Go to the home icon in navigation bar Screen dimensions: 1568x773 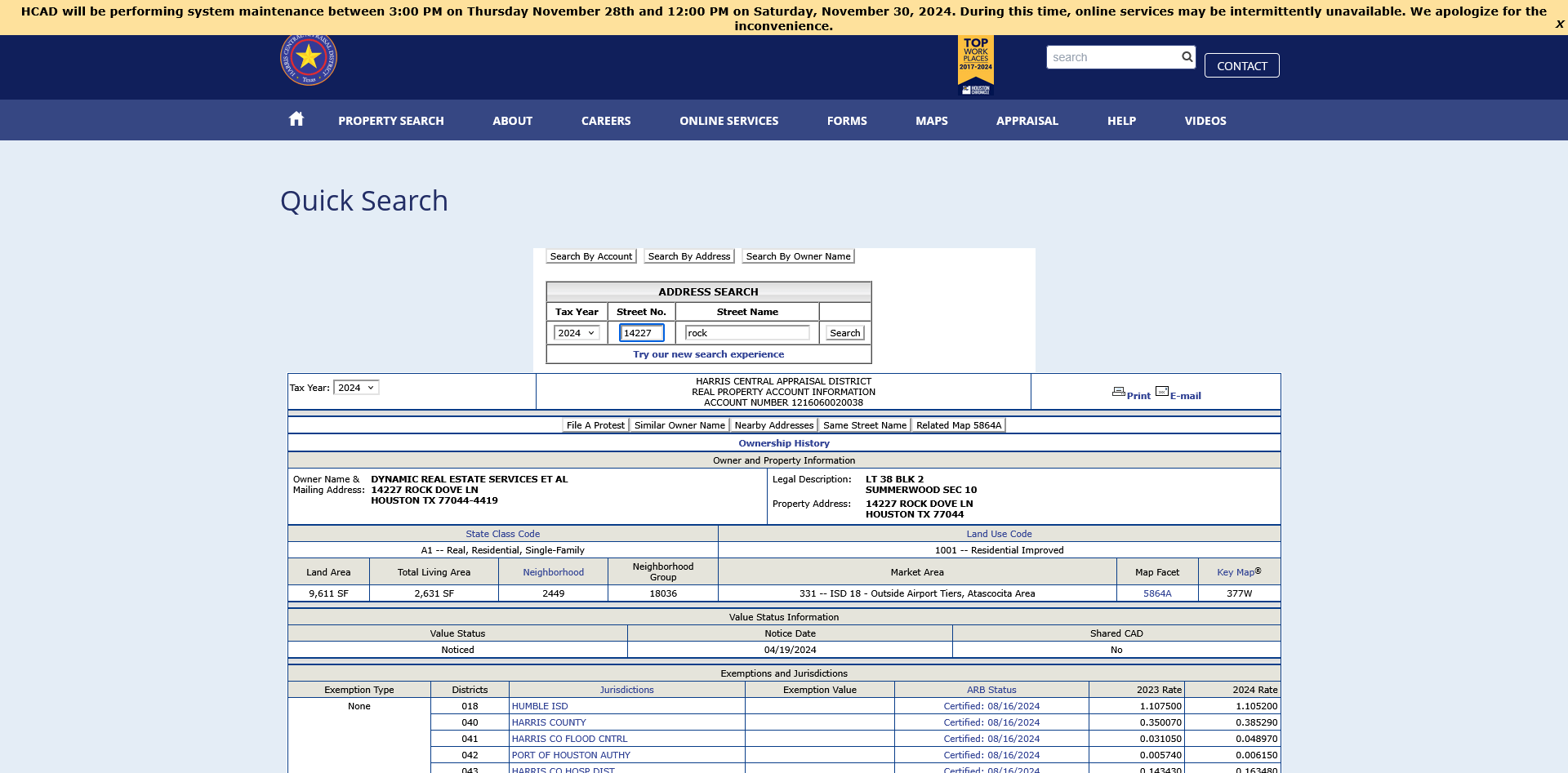(296, 119)
